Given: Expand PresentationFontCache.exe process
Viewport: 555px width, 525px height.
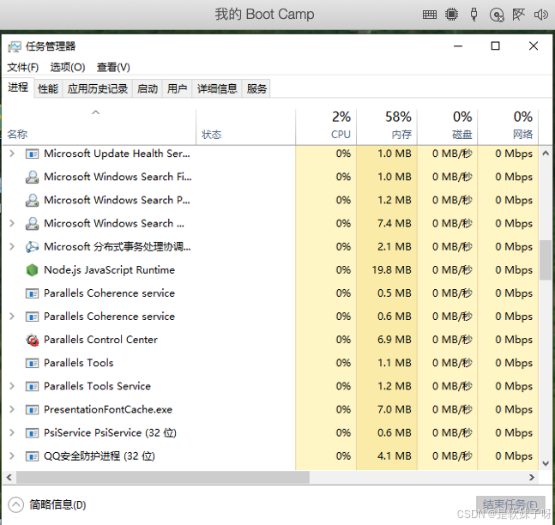Looking at the screenshot, I should coord(12,410).
